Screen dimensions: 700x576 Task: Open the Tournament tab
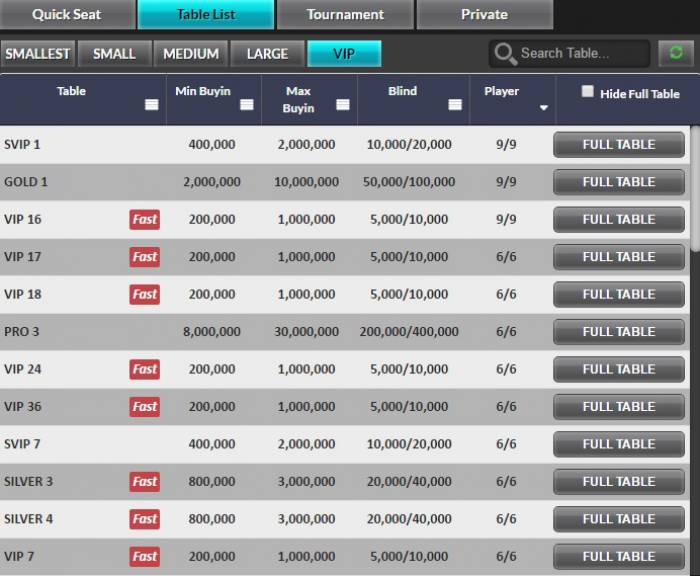point(345,14)
